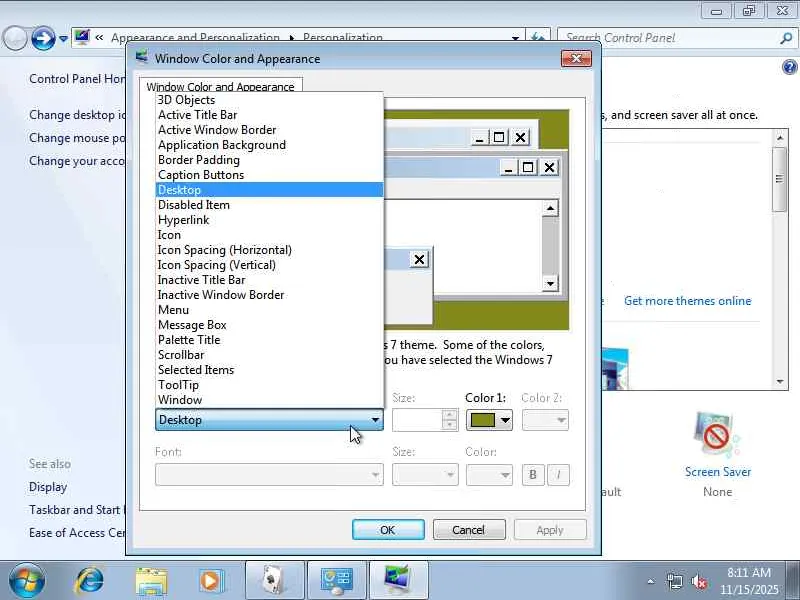Choose Hyperlink in the item list
The image size is (800, 600).
269,220
